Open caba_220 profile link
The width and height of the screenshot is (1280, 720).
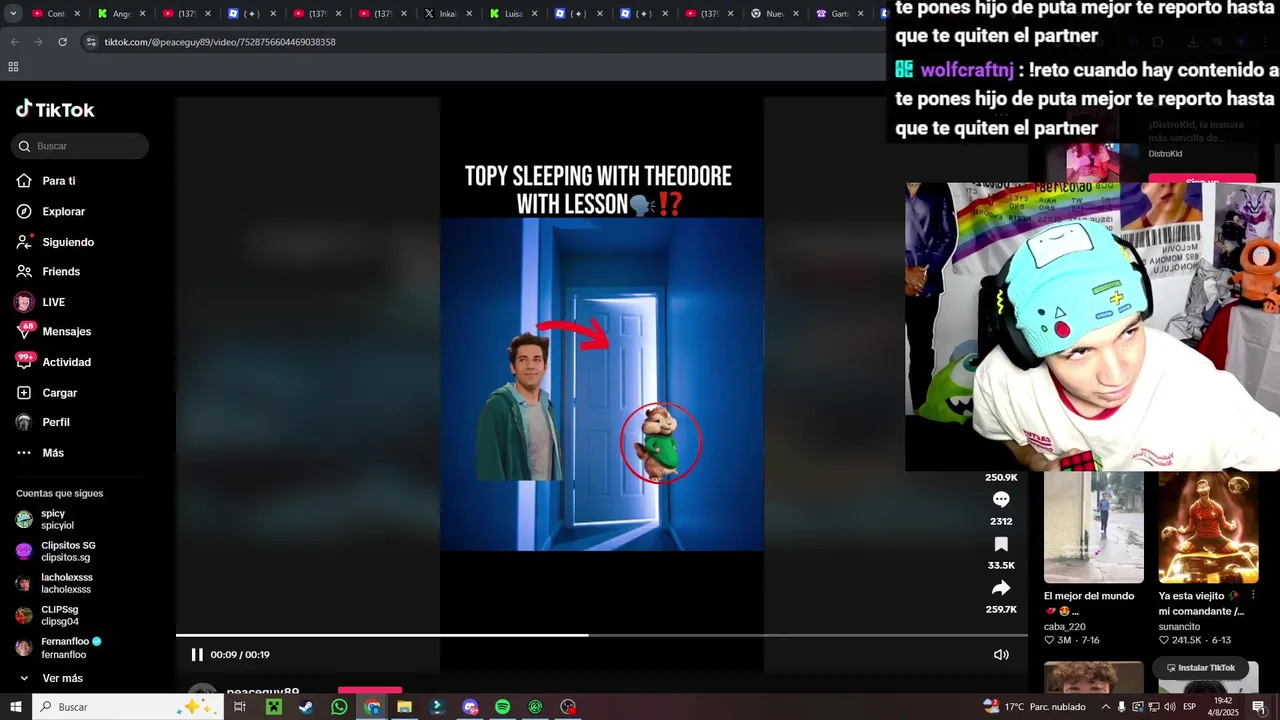[x=1065, y=627]
